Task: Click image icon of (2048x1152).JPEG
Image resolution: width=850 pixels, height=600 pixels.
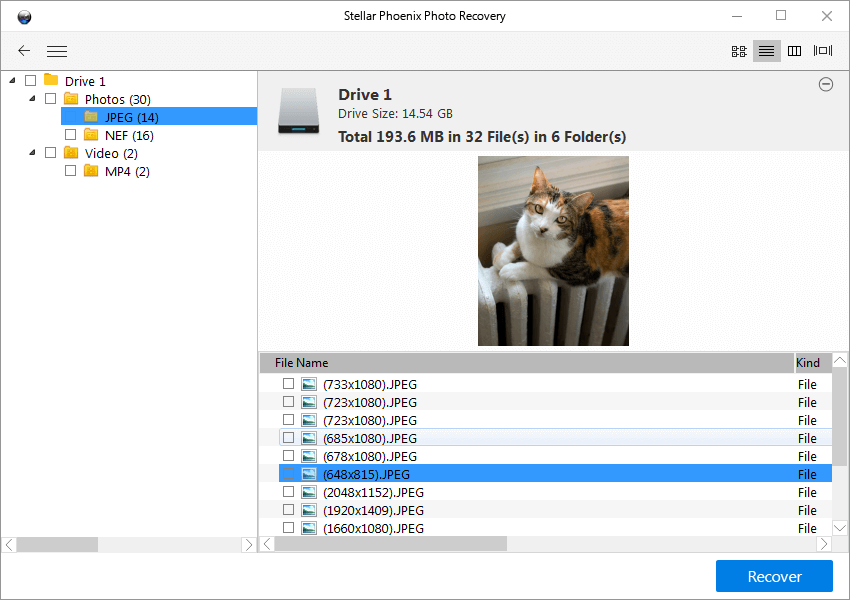Action: pyautogui.click(x=309, y=492)
